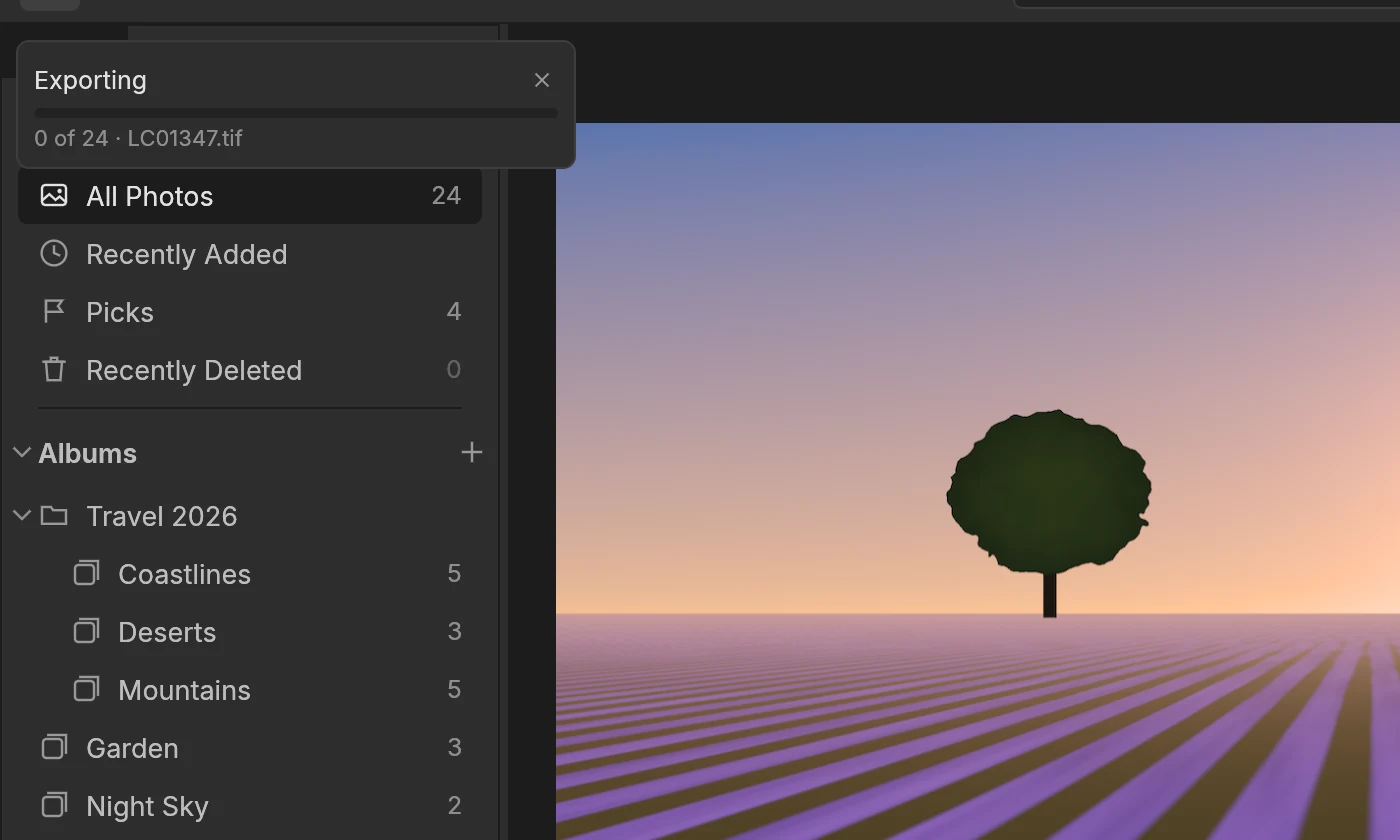
Task: Open the Night Sky album
Action: pyautogui.click(x=250, y=806)
